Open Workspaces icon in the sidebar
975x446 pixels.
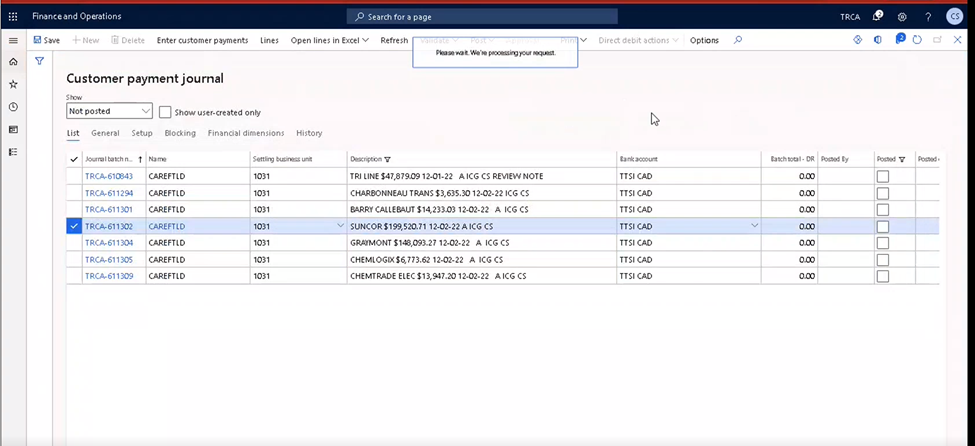tap(13, 129)
